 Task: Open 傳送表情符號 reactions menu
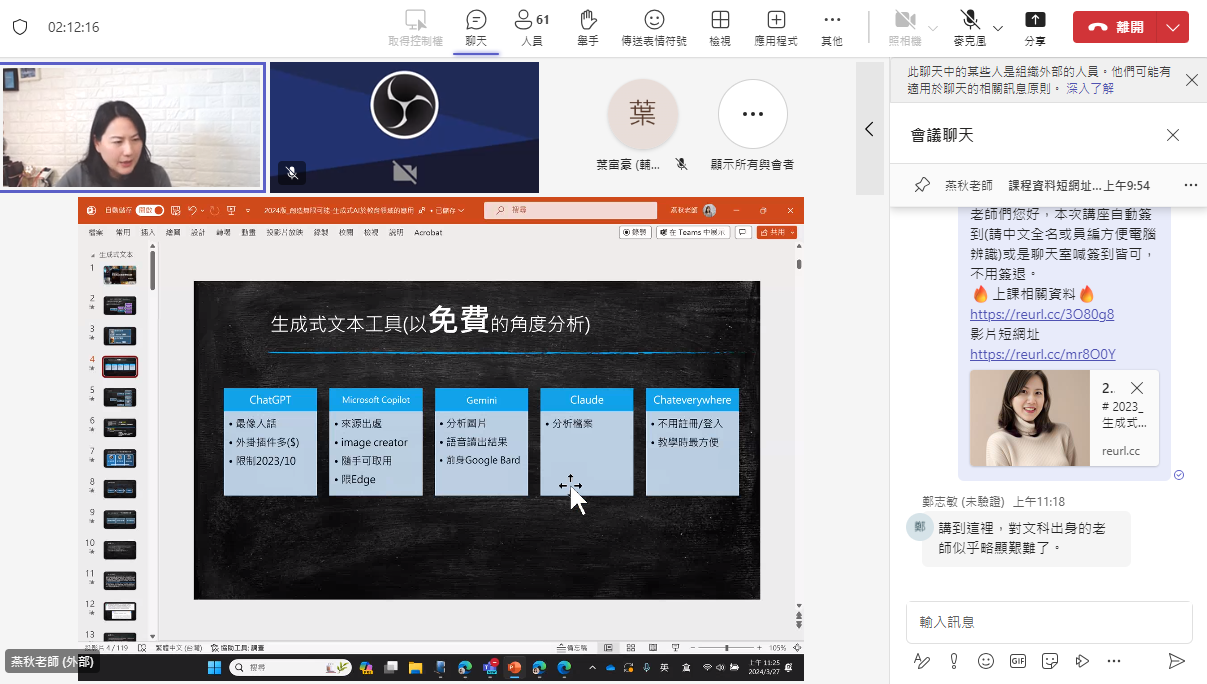click(x=654, y=28)
